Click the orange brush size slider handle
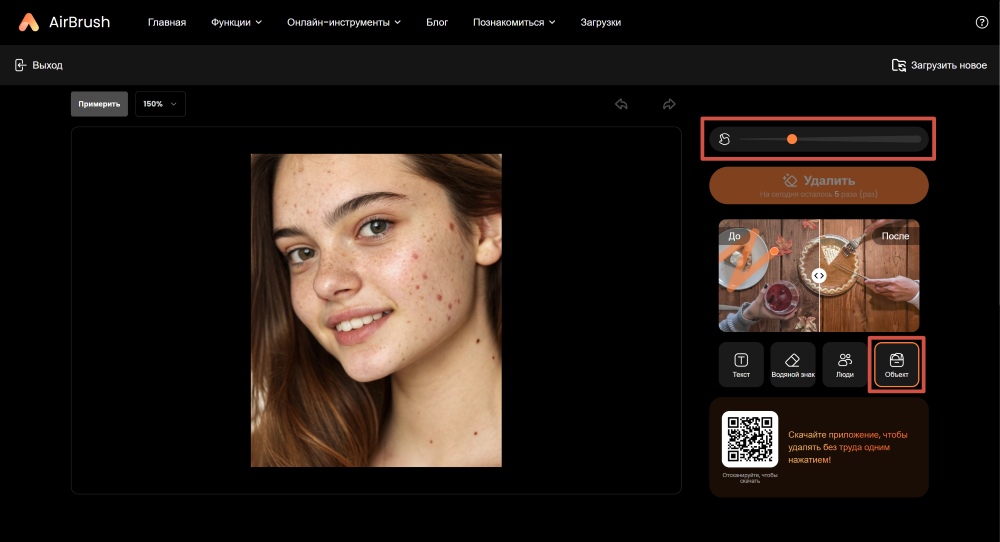This screenshot has height=542, width=1000. click(x=792, y=139)
